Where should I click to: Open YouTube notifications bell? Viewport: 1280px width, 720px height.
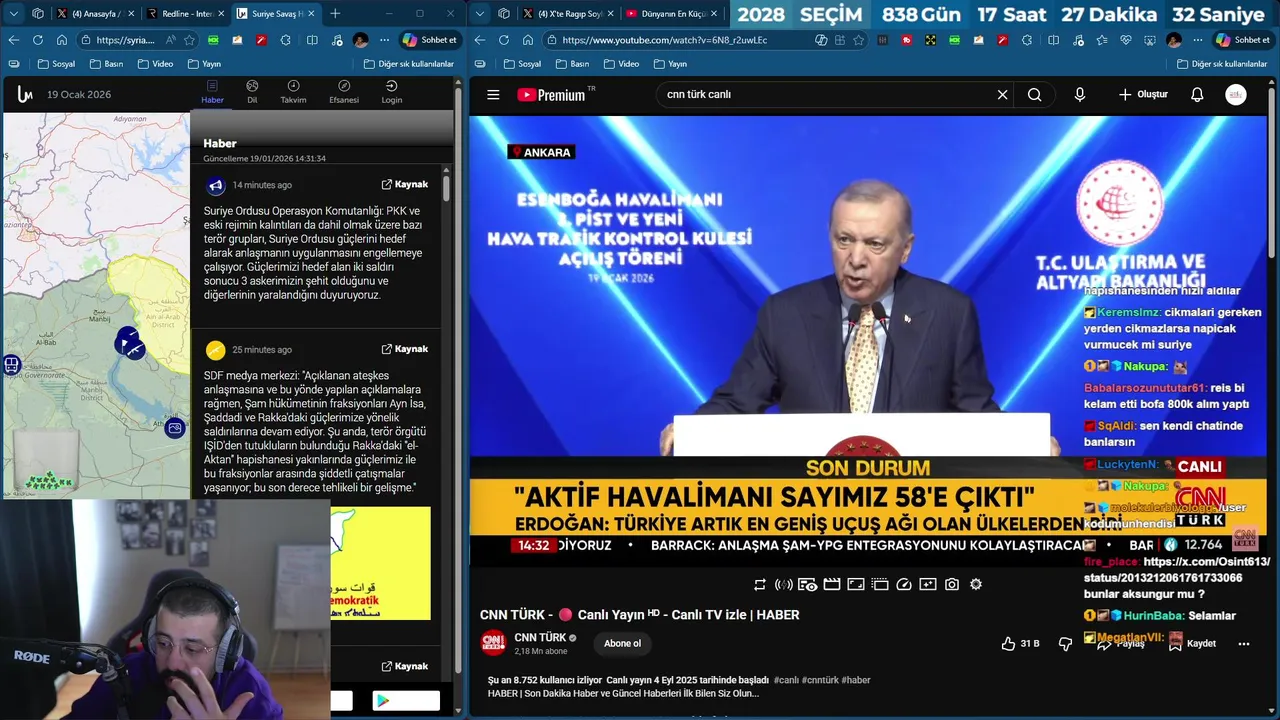pos(1197,94)
